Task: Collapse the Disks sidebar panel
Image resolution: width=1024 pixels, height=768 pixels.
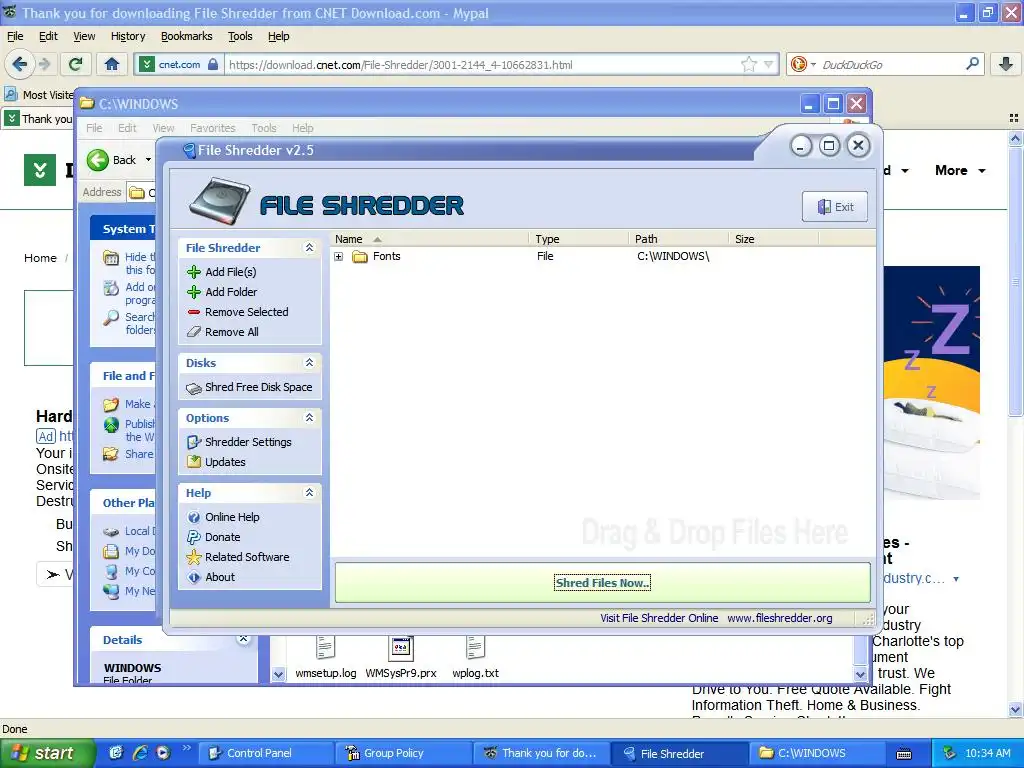Action: 310,362
